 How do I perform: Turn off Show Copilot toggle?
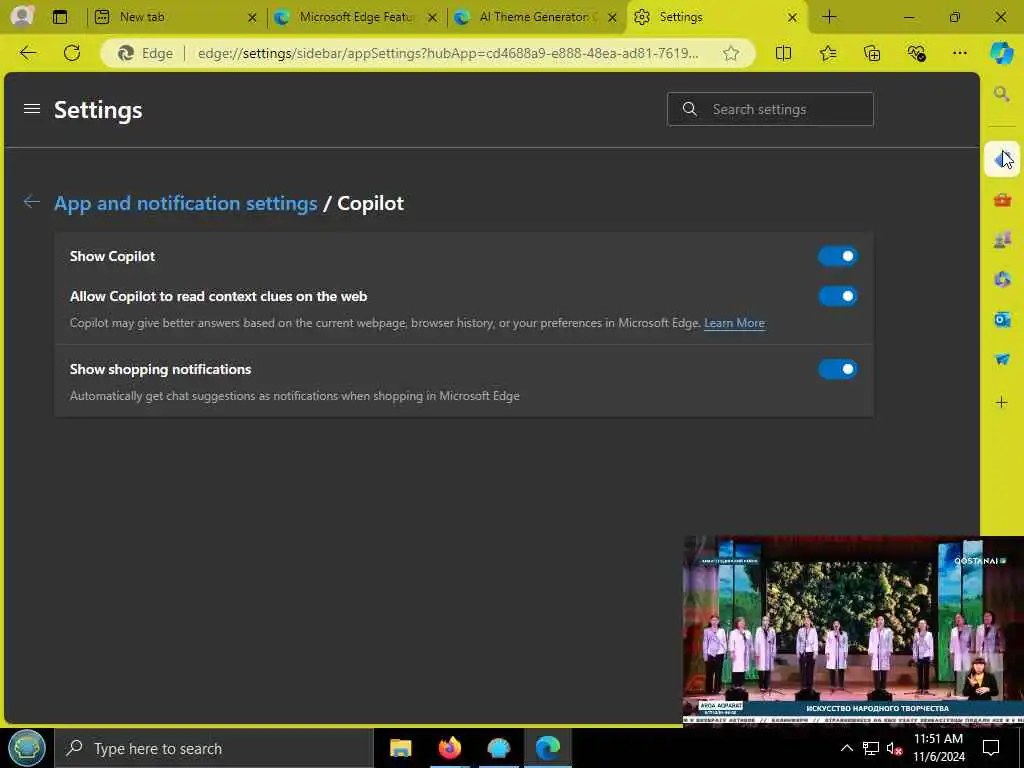(x=838, y=256)
